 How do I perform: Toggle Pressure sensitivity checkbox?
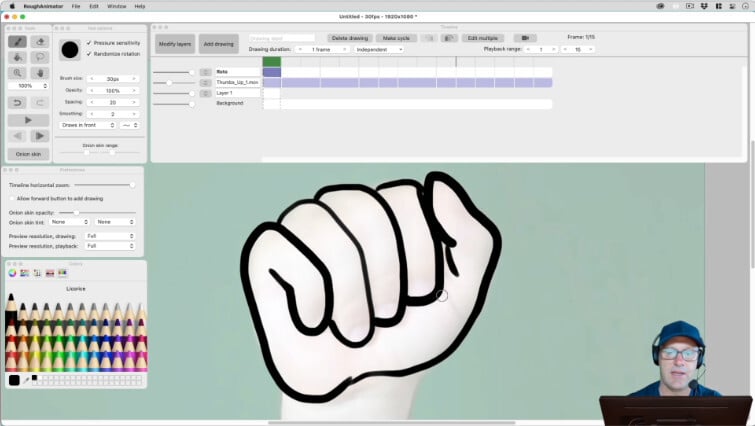coord(89,43)
